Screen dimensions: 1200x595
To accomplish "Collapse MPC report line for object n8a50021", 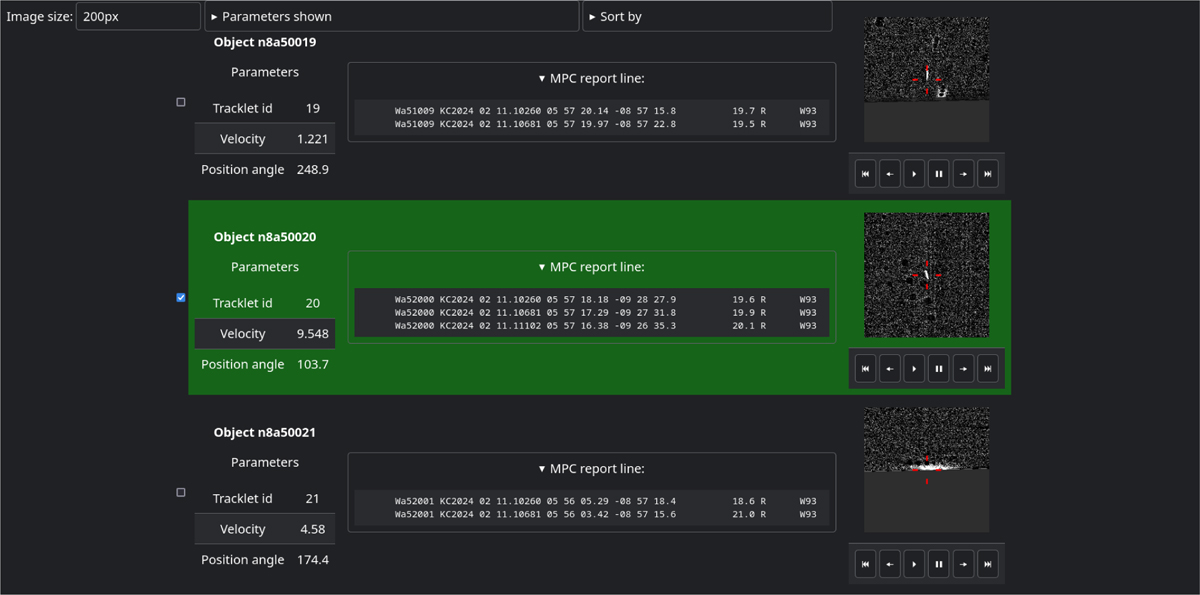I will pos(591,468).
